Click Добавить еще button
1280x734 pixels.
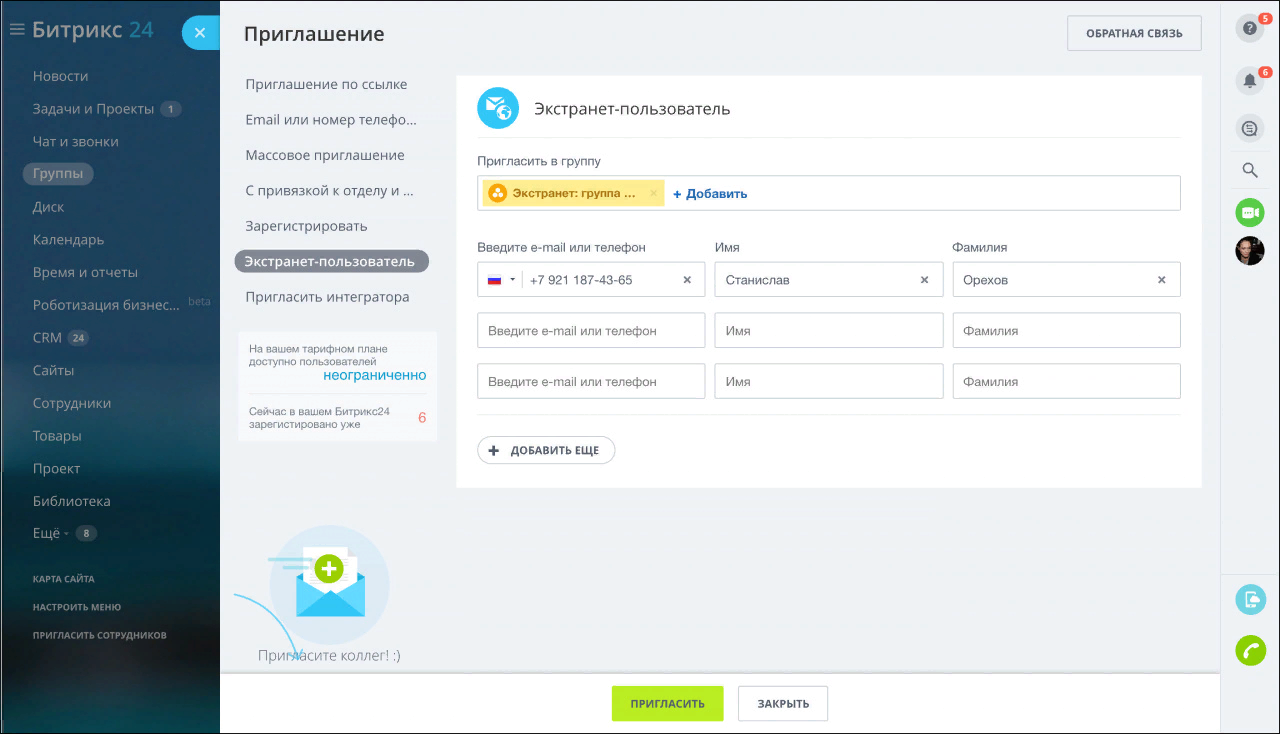pos(546,451)
